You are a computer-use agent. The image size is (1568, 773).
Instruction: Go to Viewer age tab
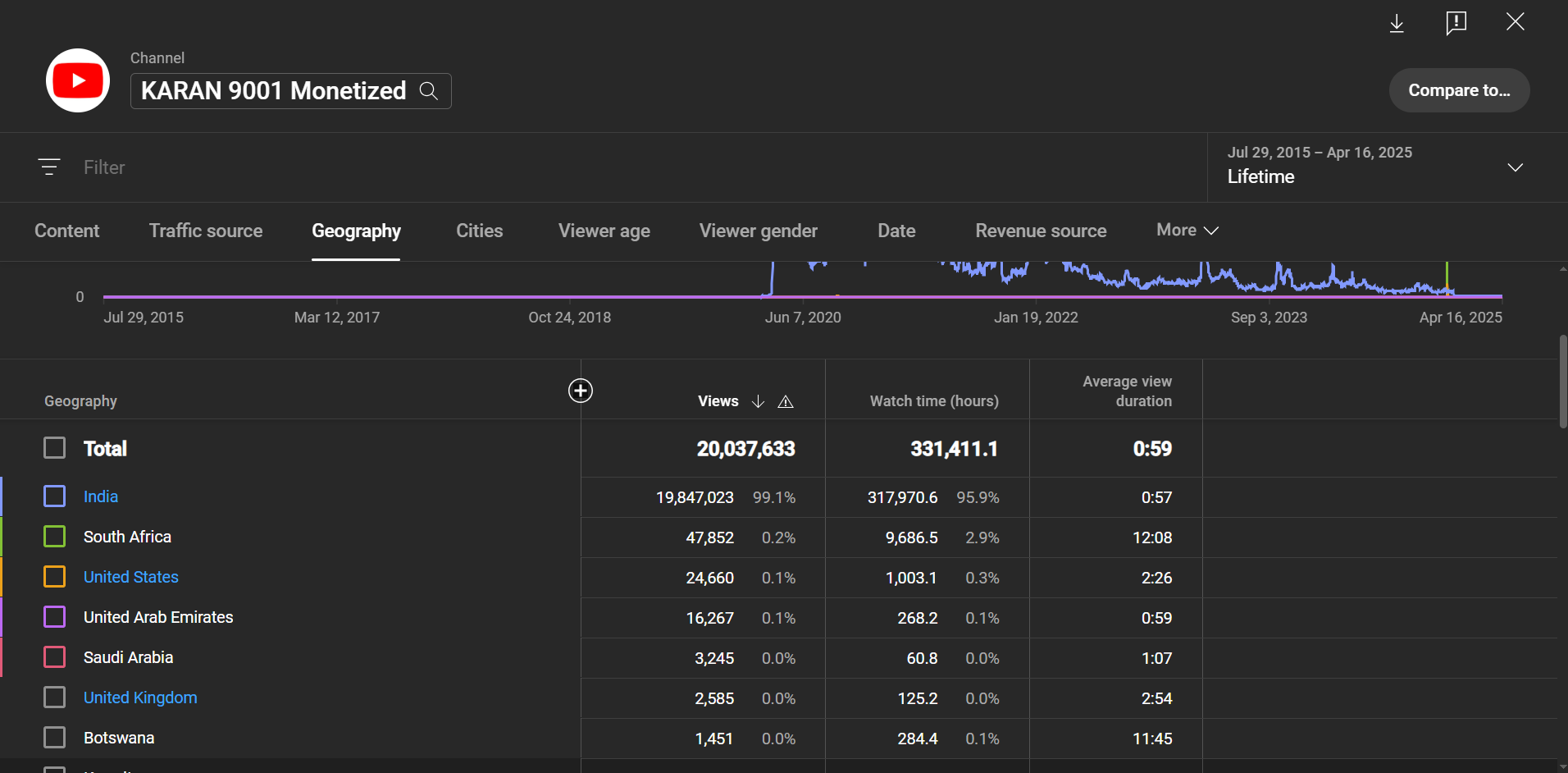[604, 231]
